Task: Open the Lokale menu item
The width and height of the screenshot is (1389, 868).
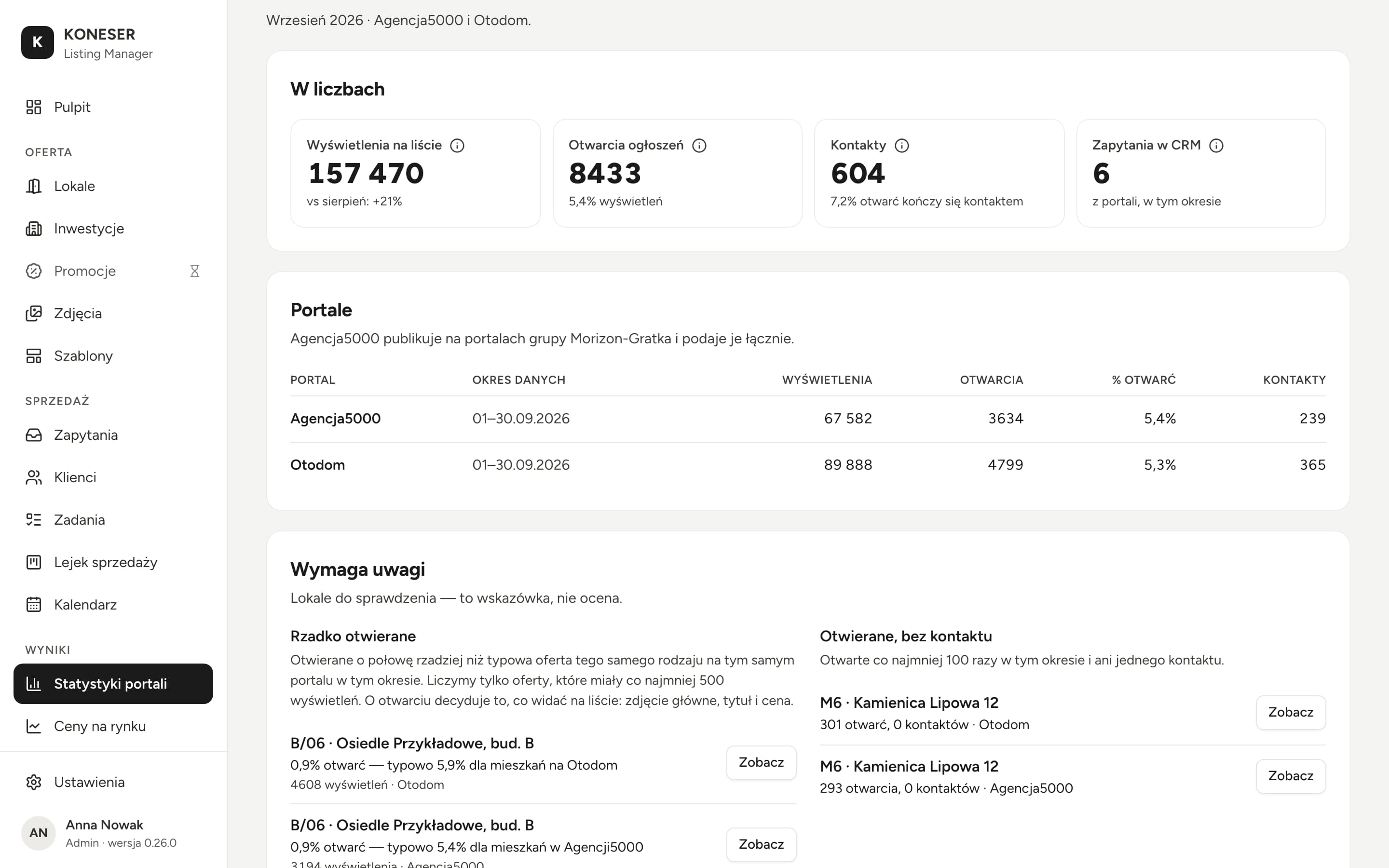Action: [x=113, y=186]
